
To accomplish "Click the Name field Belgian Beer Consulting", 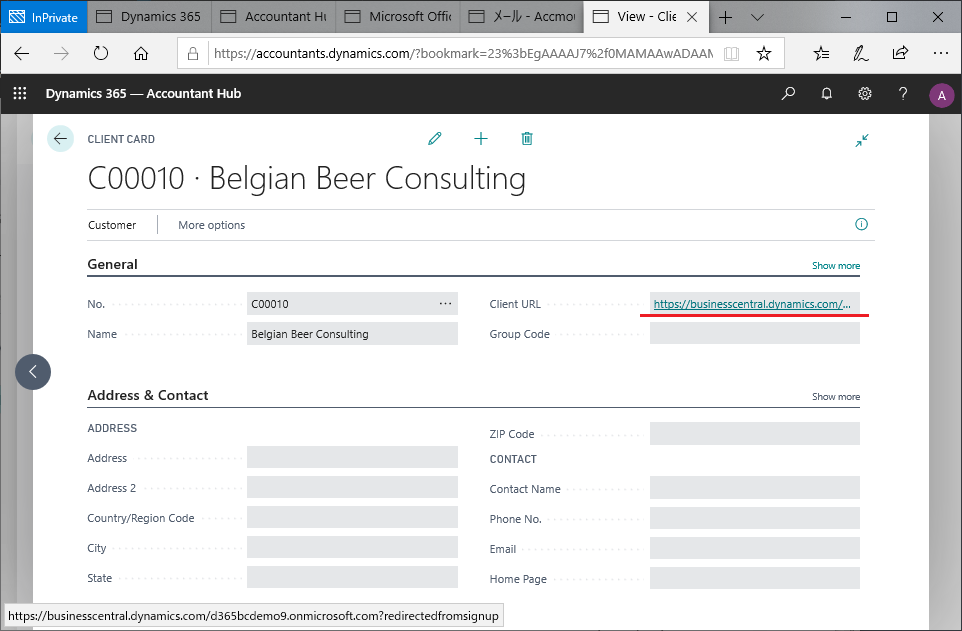I will (352, 334).
